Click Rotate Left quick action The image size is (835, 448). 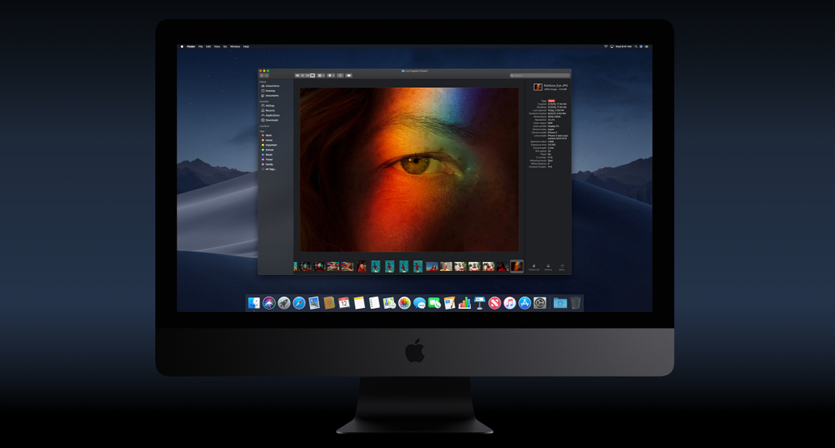pyautogui.click(x=534, y=266)
